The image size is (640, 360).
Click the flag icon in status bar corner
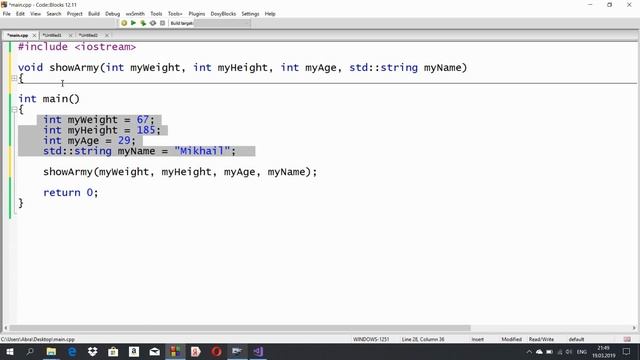pos(627,340)
